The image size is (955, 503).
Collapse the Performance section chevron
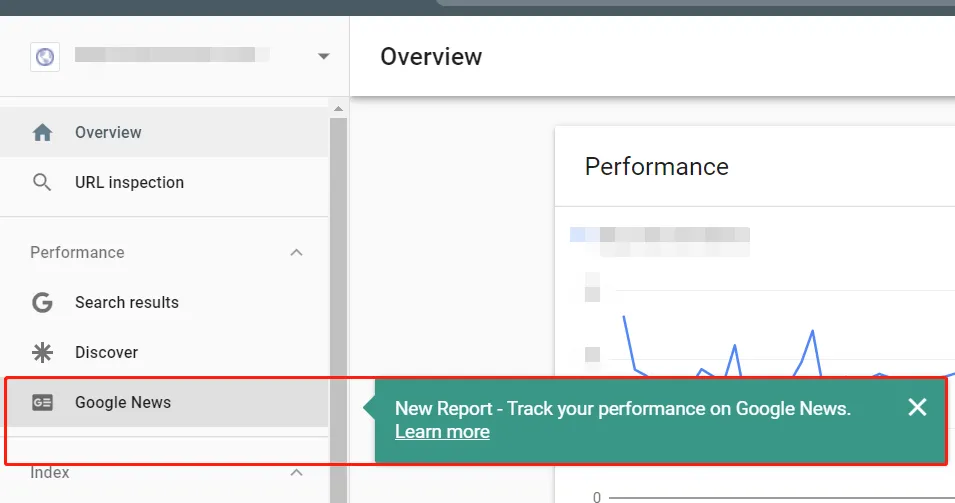click(x=297, y=252)
